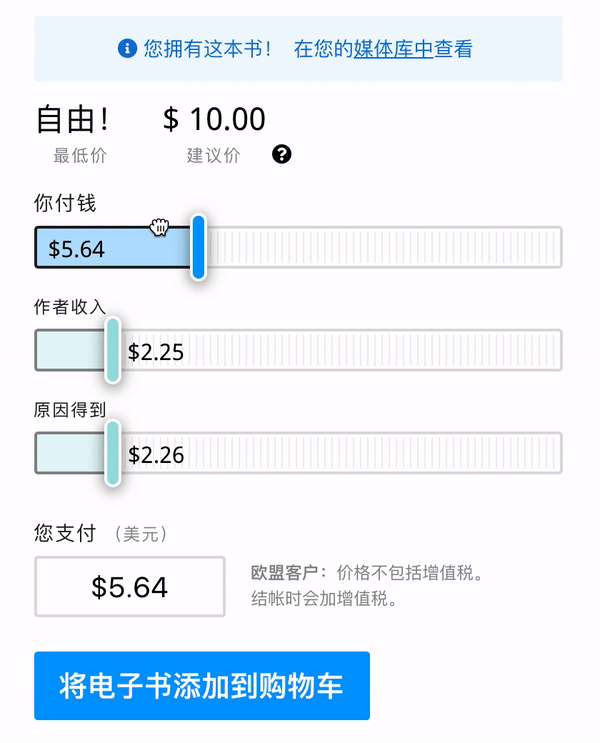Open the 媒体库 link
Image resolution: width=600 pixels, height=743 pixels.
point(392,49)
